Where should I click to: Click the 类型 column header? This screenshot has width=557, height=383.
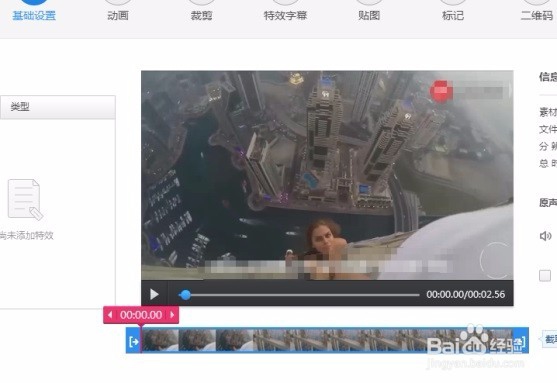tap(58, 107)
